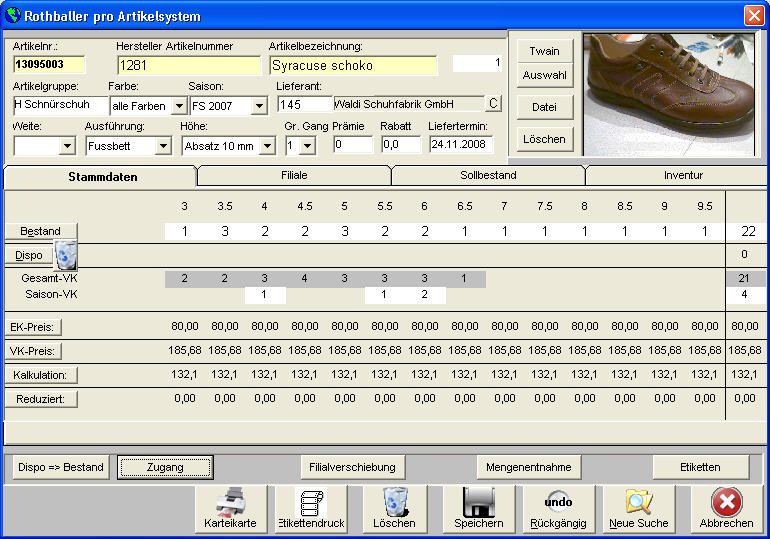Click the Rabatt field 0,0

(401, 144)
